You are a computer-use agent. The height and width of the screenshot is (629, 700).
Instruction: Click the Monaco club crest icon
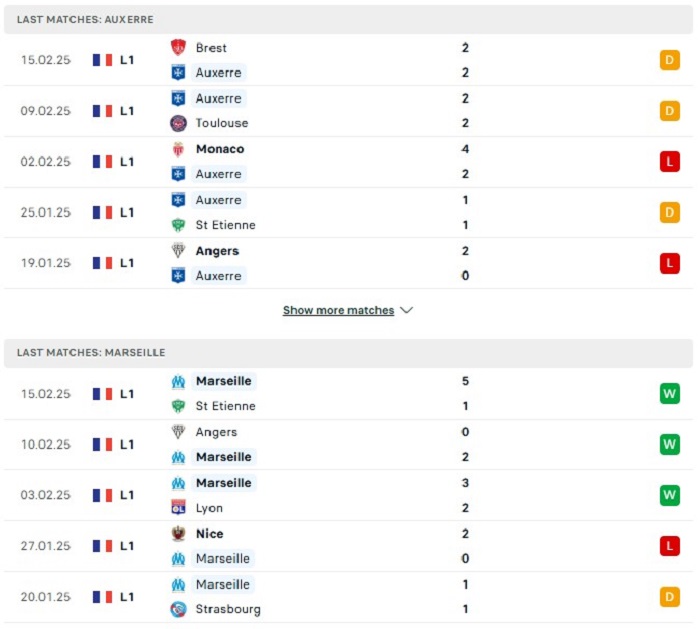(x=178, y=149)
